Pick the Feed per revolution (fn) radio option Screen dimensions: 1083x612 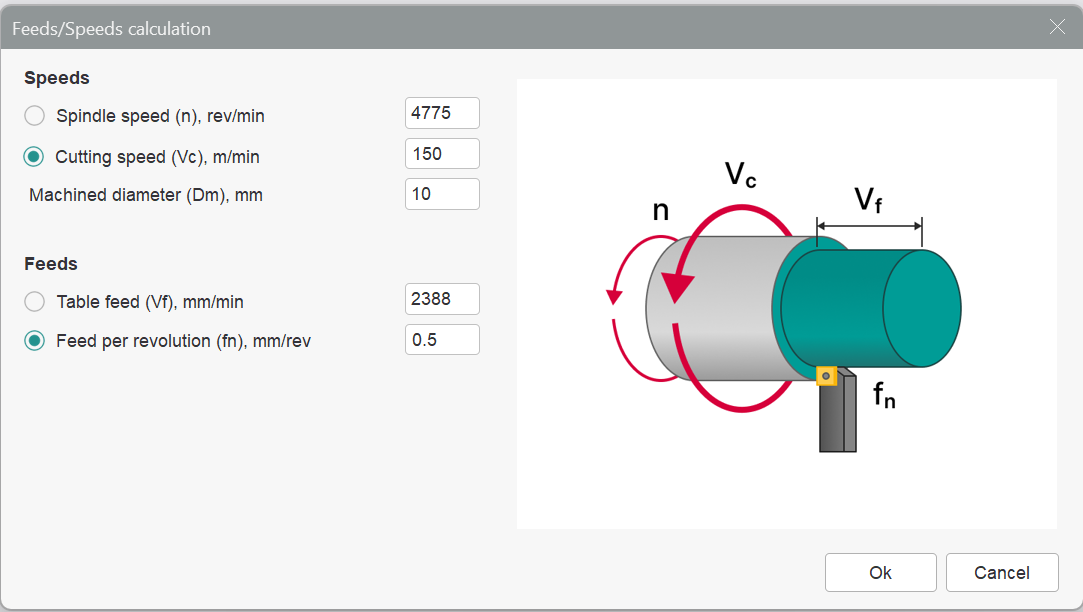35,341
